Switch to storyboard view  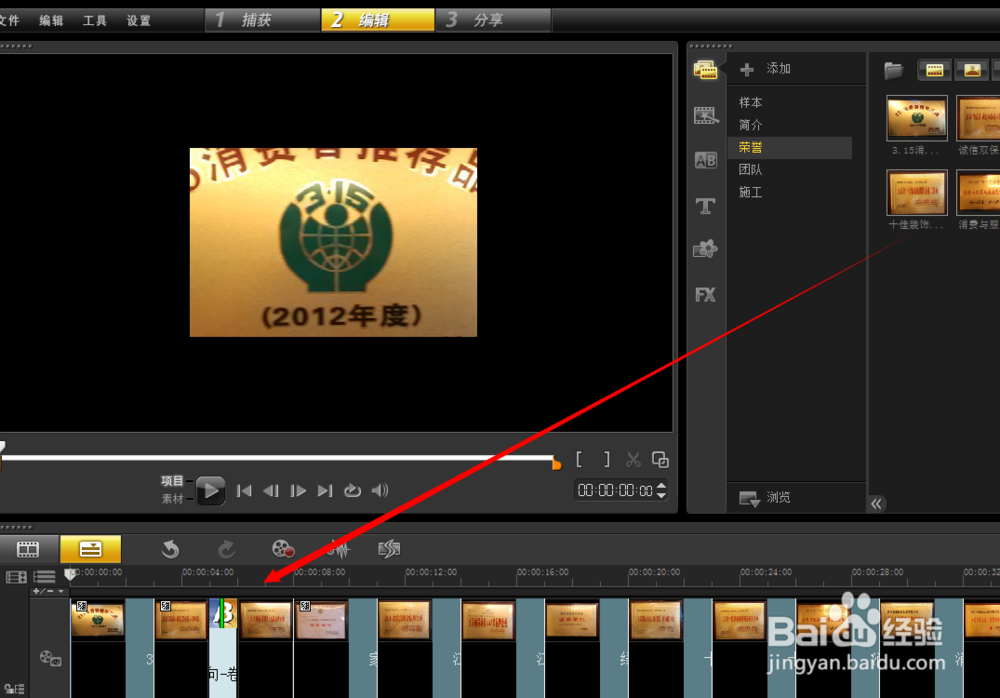[x=28, y=549]
